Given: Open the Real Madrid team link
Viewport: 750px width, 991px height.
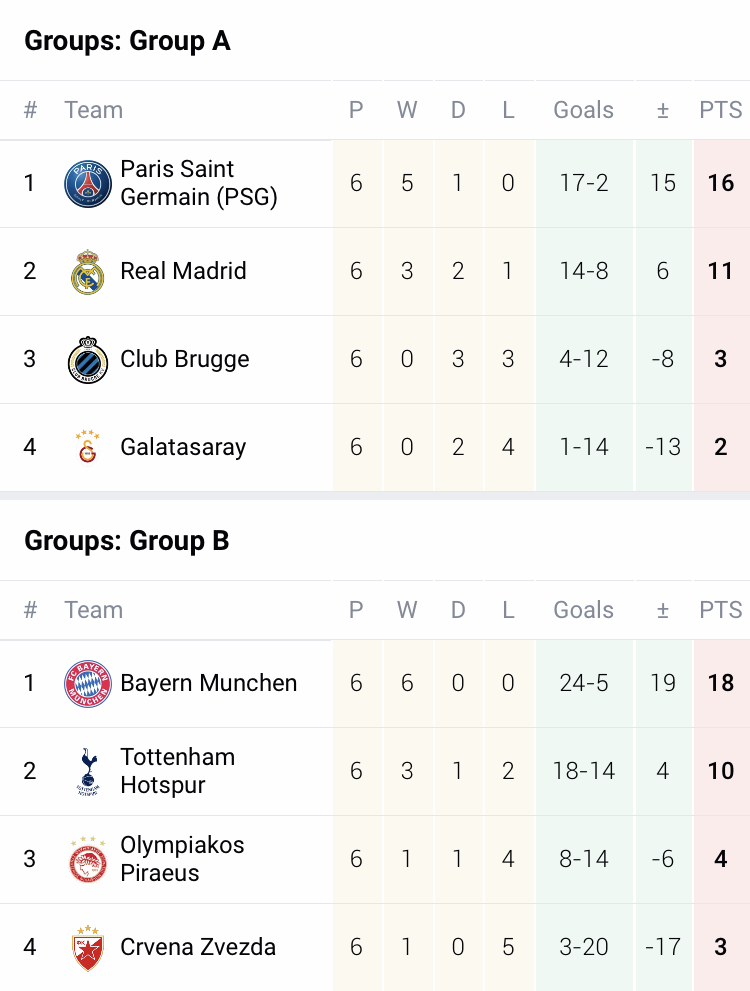Looking at the screenshot, I should tap(183, 271).
